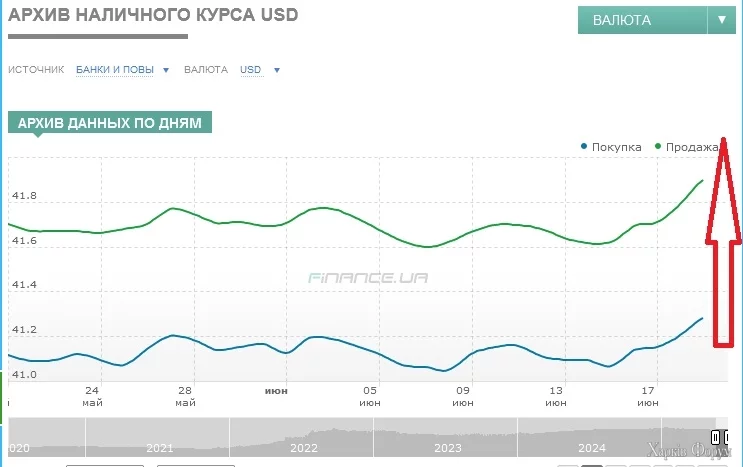
Task: Click the green Продажа legend dot
Action: [658, 147]
